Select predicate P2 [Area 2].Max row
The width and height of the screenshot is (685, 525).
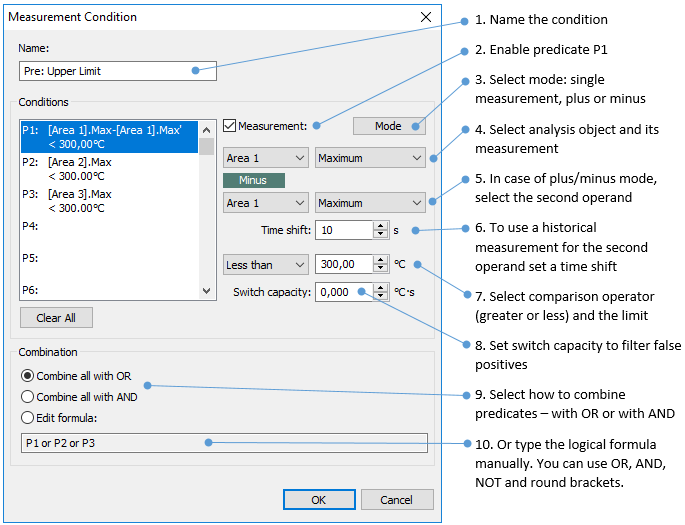(x=109, y=169)
